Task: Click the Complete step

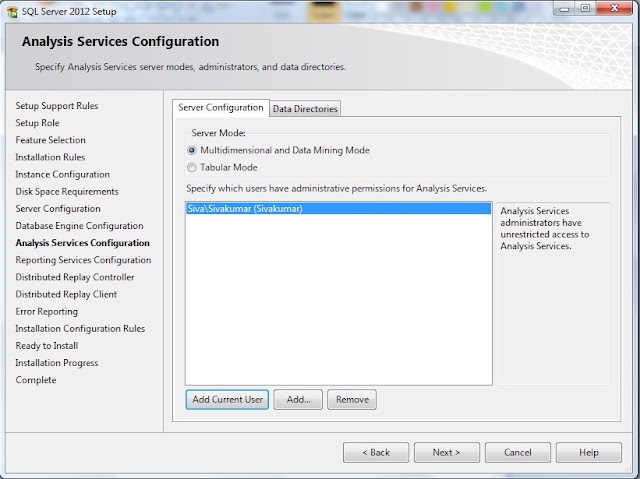Action: [36, 380]
